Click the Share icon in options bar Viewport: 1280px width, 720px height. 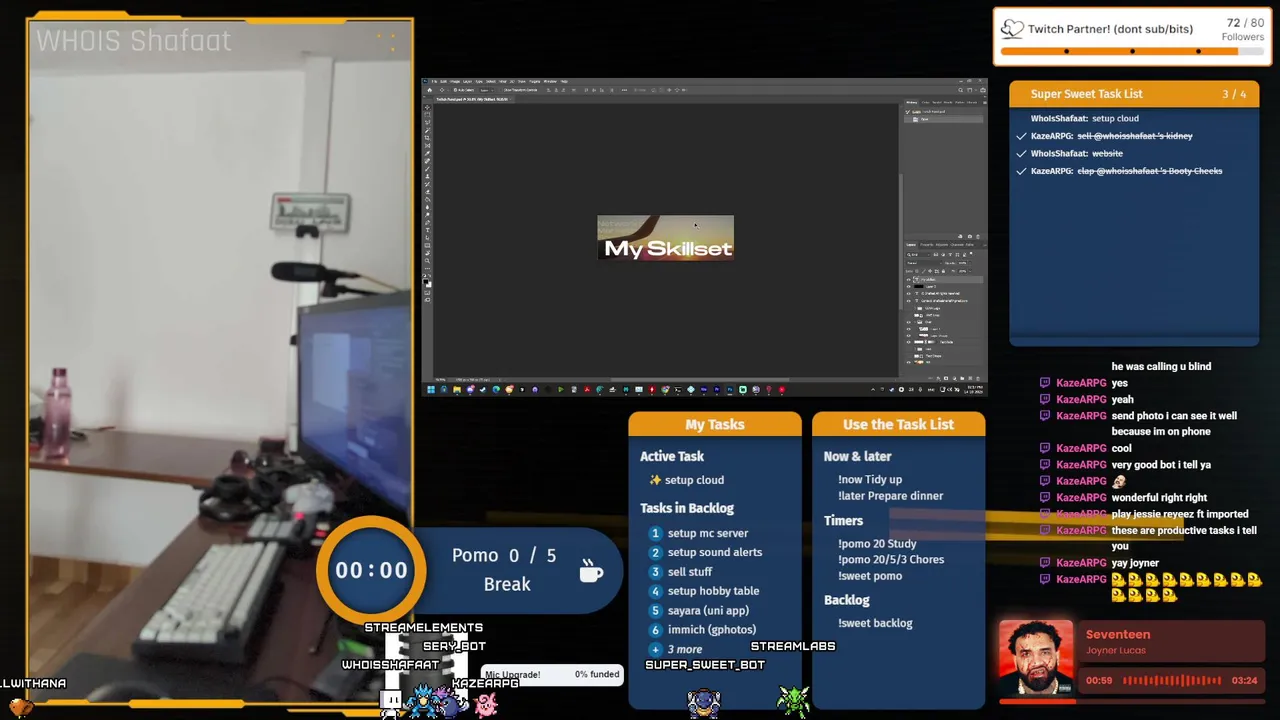(983, 90)
